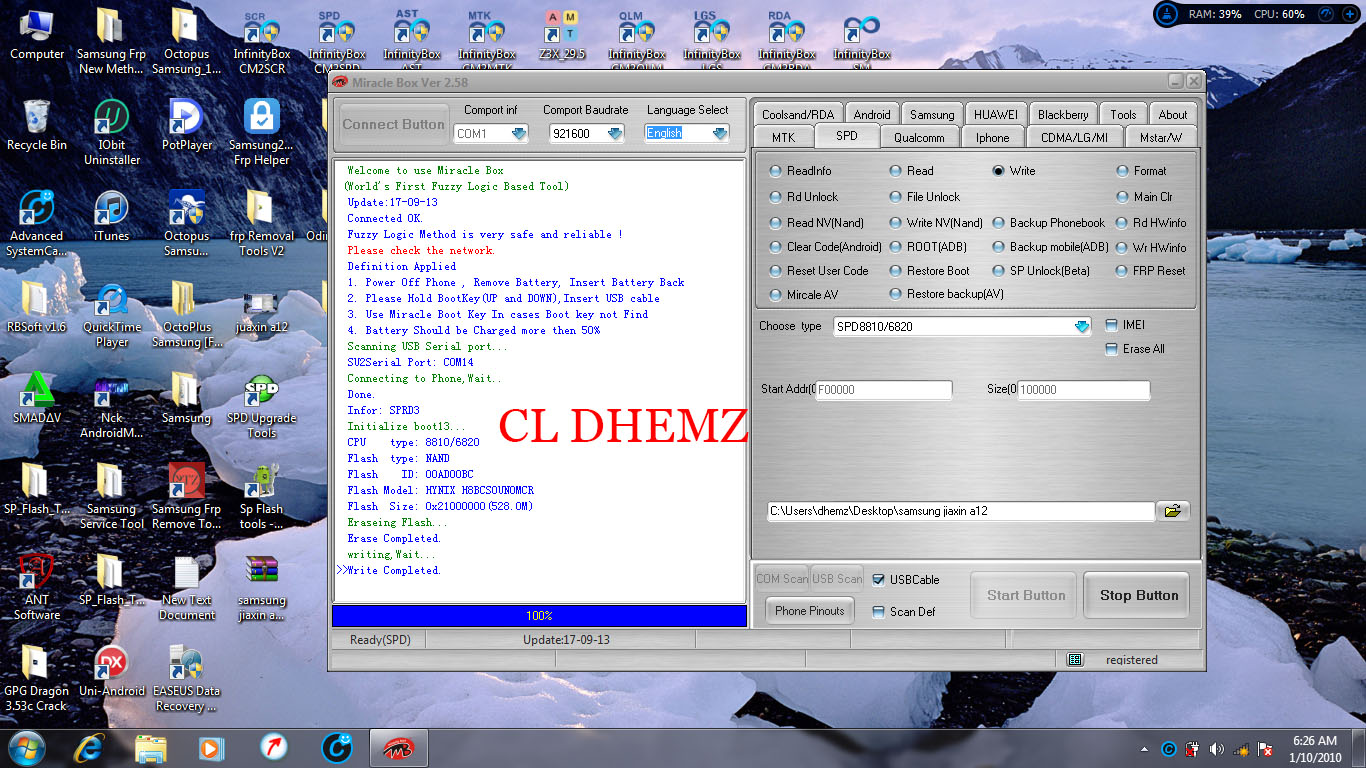Screen dimensions: 1366x768
Task: Click the USB Scan button
Action: pyautogui.click(x=837, y=579)
